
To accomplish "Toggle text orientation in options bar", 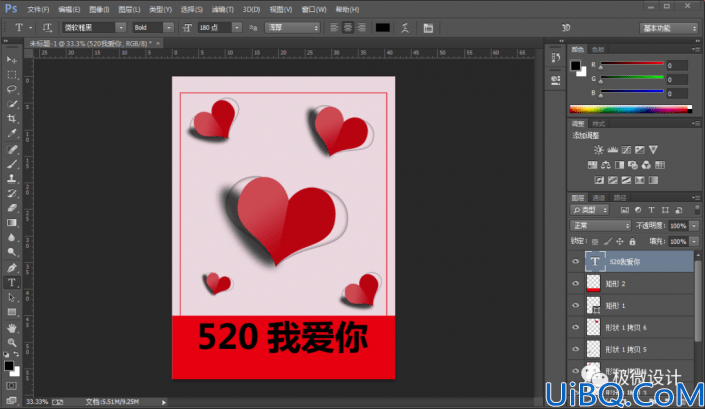I will (47, 27).
